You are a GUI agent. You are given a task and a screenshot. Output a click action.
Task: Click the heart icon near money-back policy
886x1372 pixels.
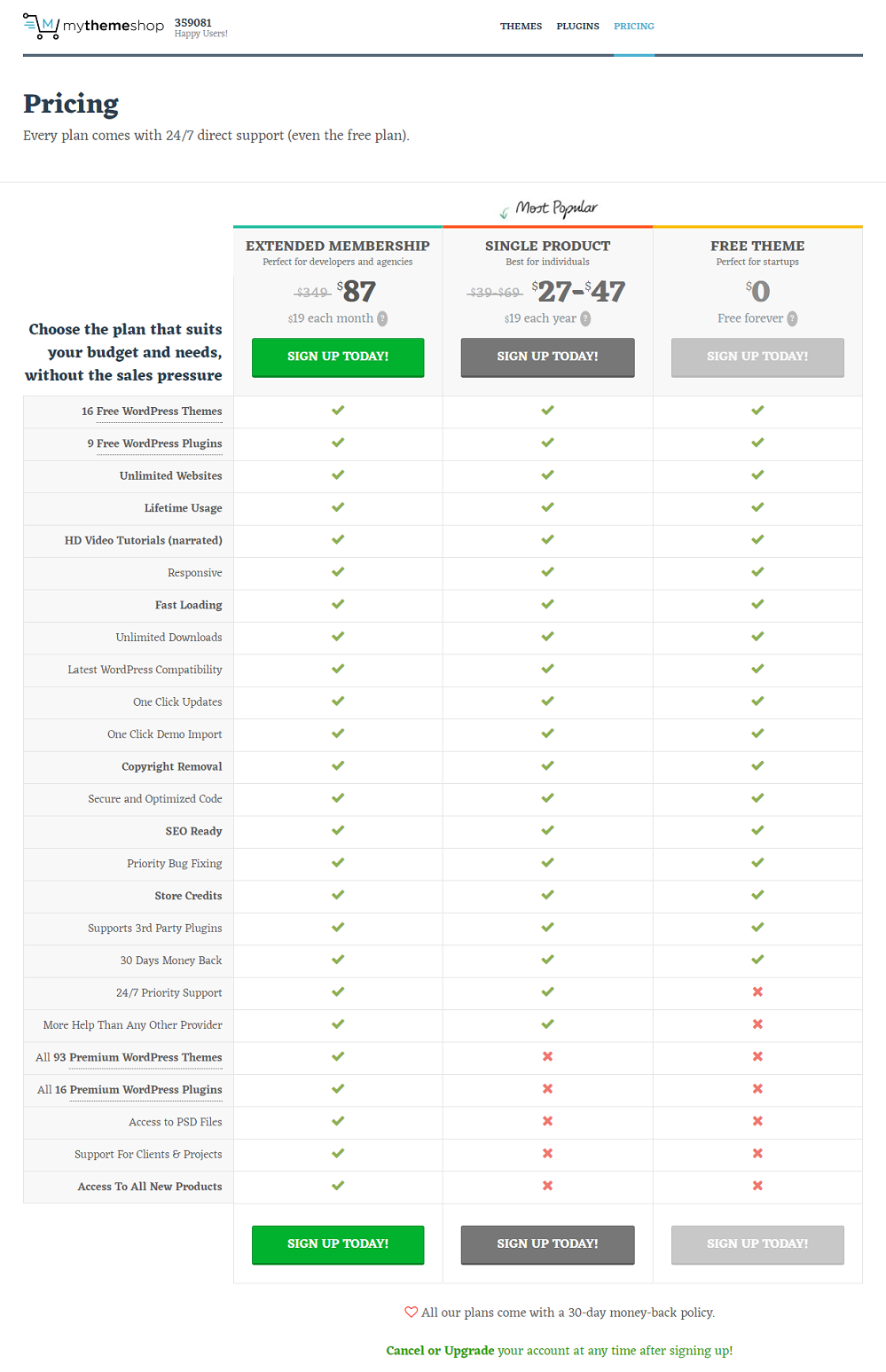pos(411,1312)
